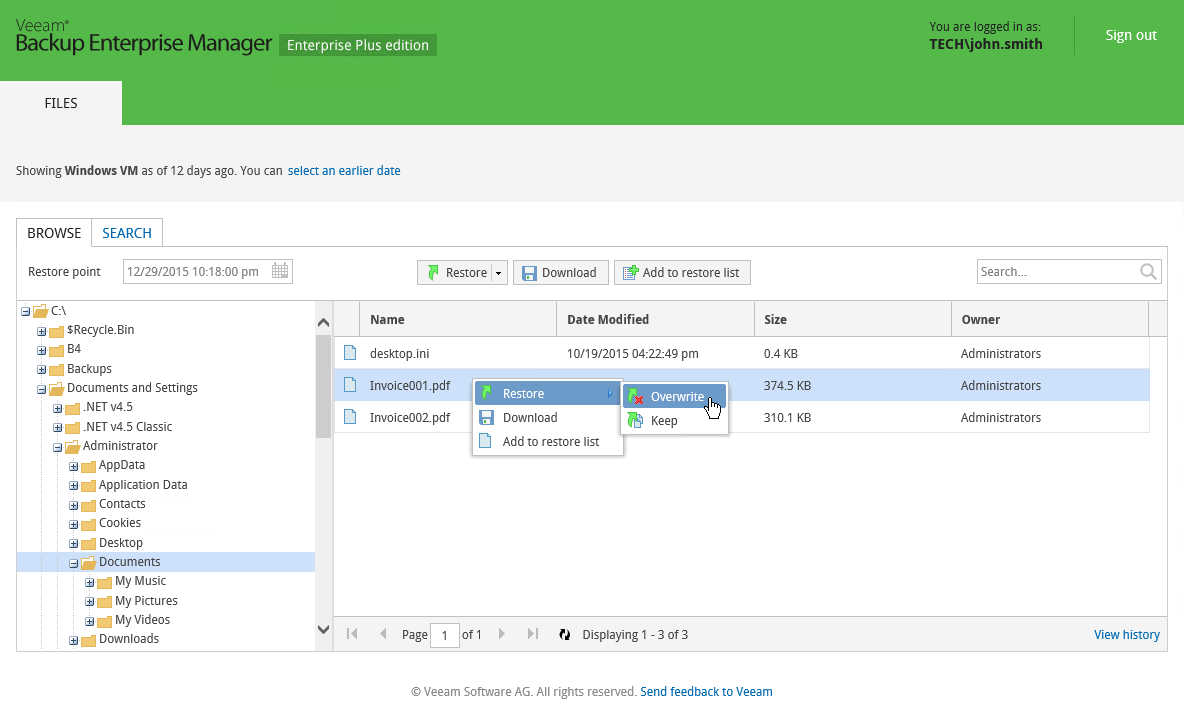The height and width of the screenshot is (708, 1184).
Task: Click the Backups folder icon
Action: click(x=57, y=369)
